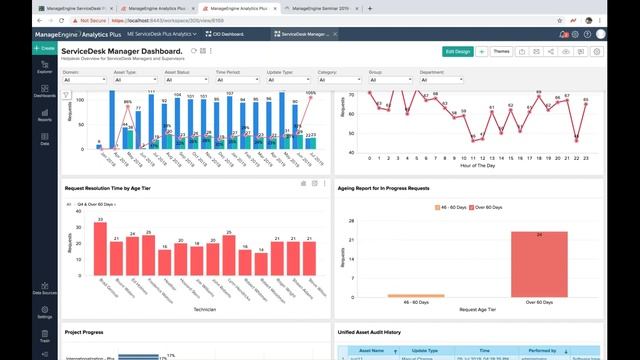The width and height of the screenshot is (640, 360).
Task: Click the Time column header in audit table
Action: (x=484, y=351)
